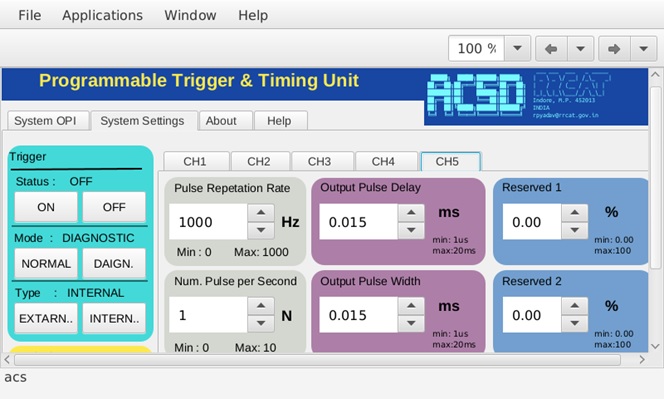This screenshot has width=664, height=399.
Task: Switch to channel tab CH3
Action: 323,161
